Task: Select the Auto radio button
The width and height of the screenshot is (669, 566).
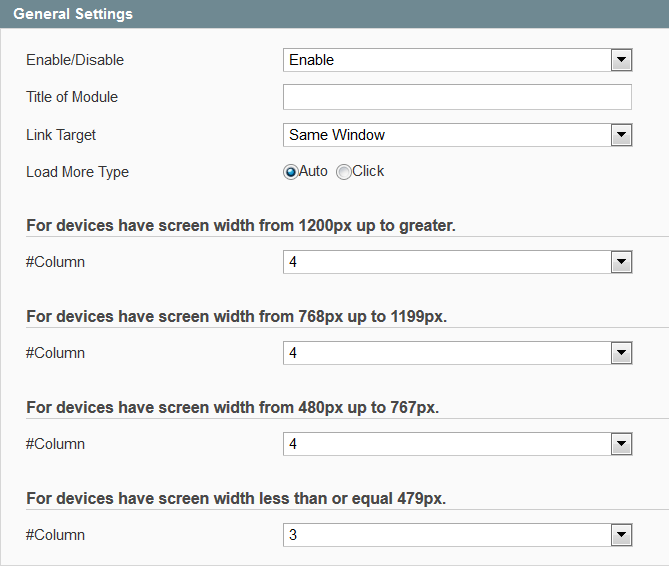Action: point(291,172)
